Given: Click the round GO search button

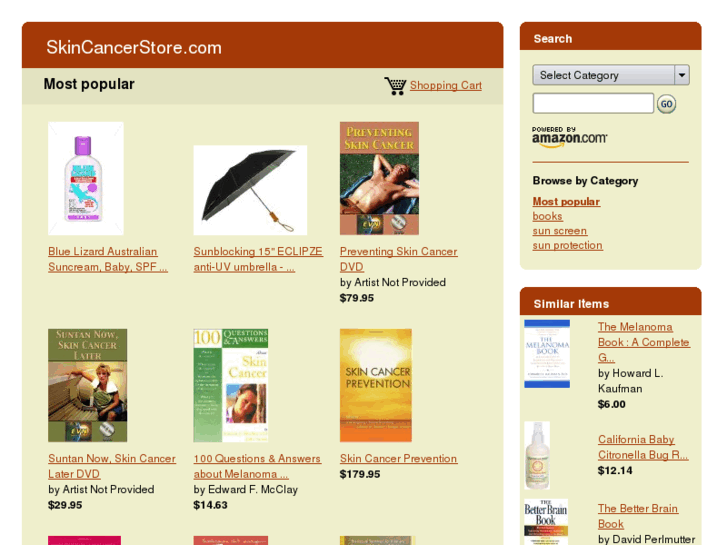Looking at the screenshot, I should (666, 104).
